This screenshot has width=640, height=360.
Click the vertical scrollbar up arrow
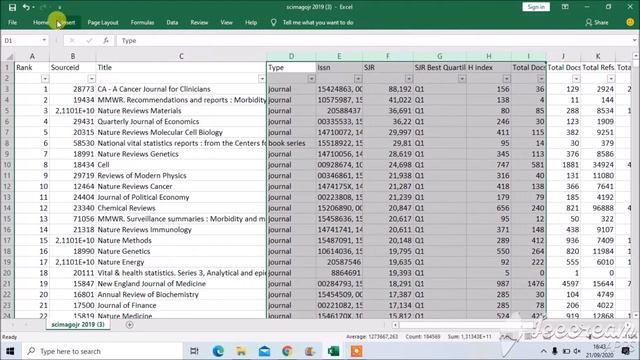coord(636,56)
